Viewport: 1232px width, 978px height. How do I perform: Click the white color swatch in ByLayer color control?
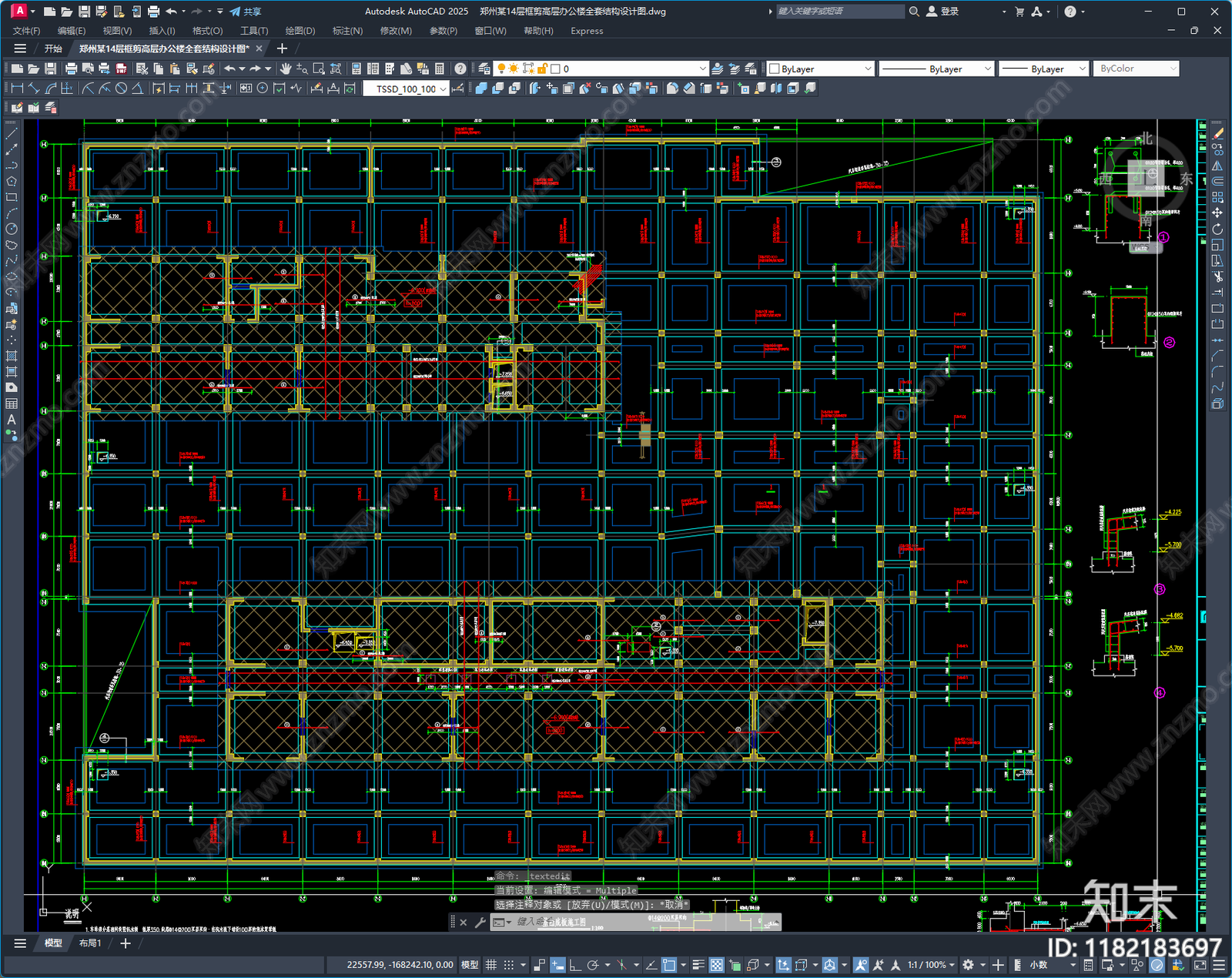coord(775,69)
